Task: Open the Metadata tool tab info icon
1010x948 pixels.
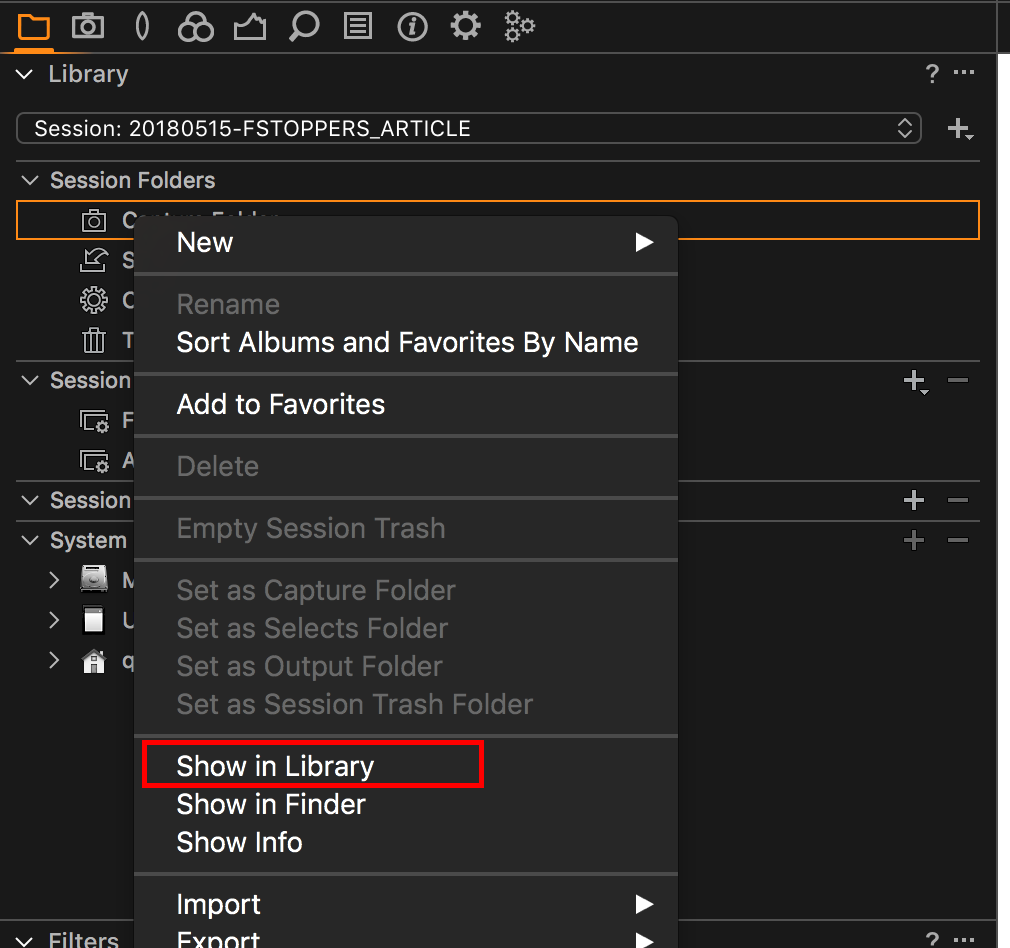Action: coord(412,27)
